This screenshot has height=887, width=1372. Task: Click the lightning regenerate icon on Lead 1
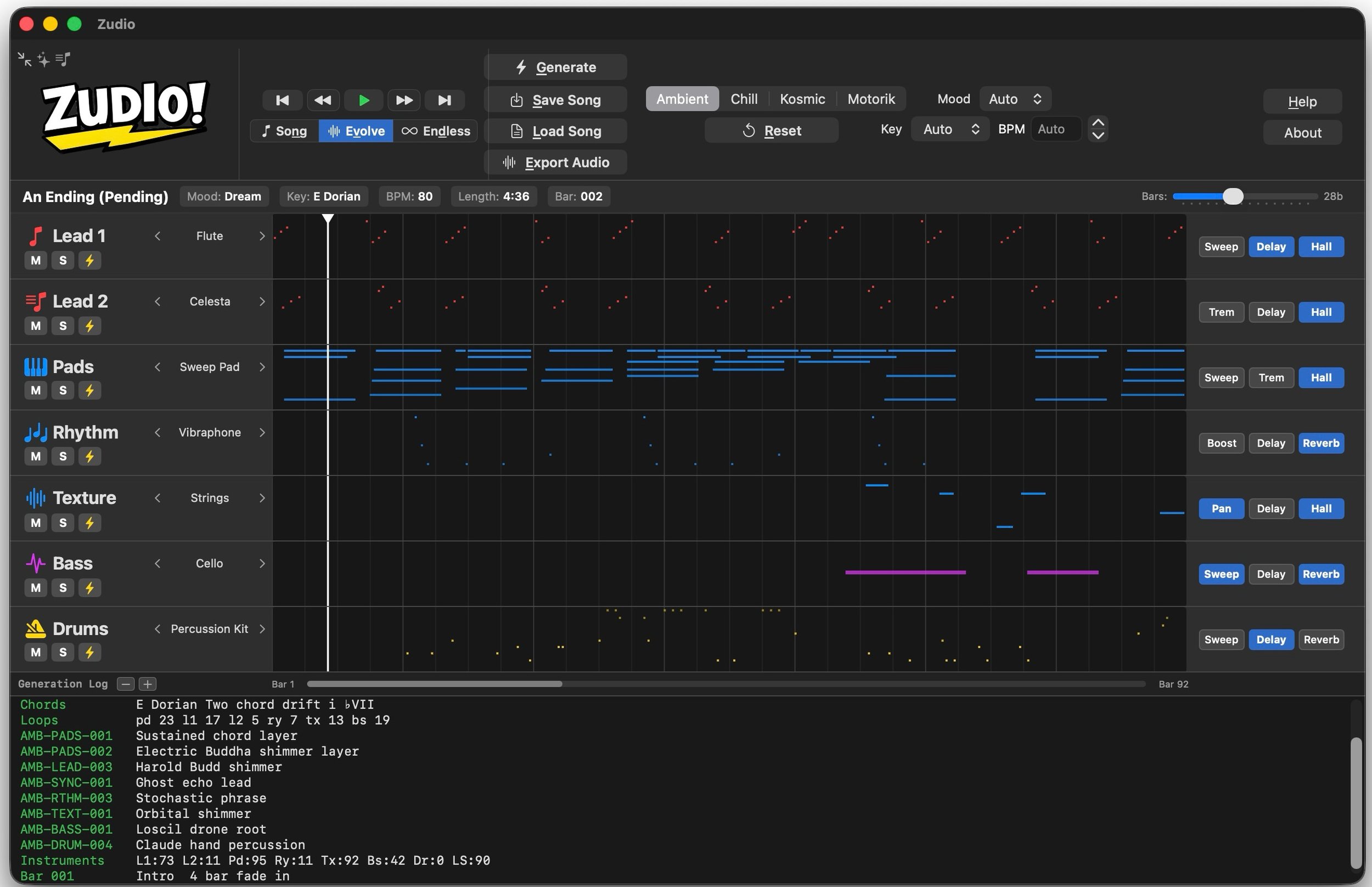tap(89, 260)
